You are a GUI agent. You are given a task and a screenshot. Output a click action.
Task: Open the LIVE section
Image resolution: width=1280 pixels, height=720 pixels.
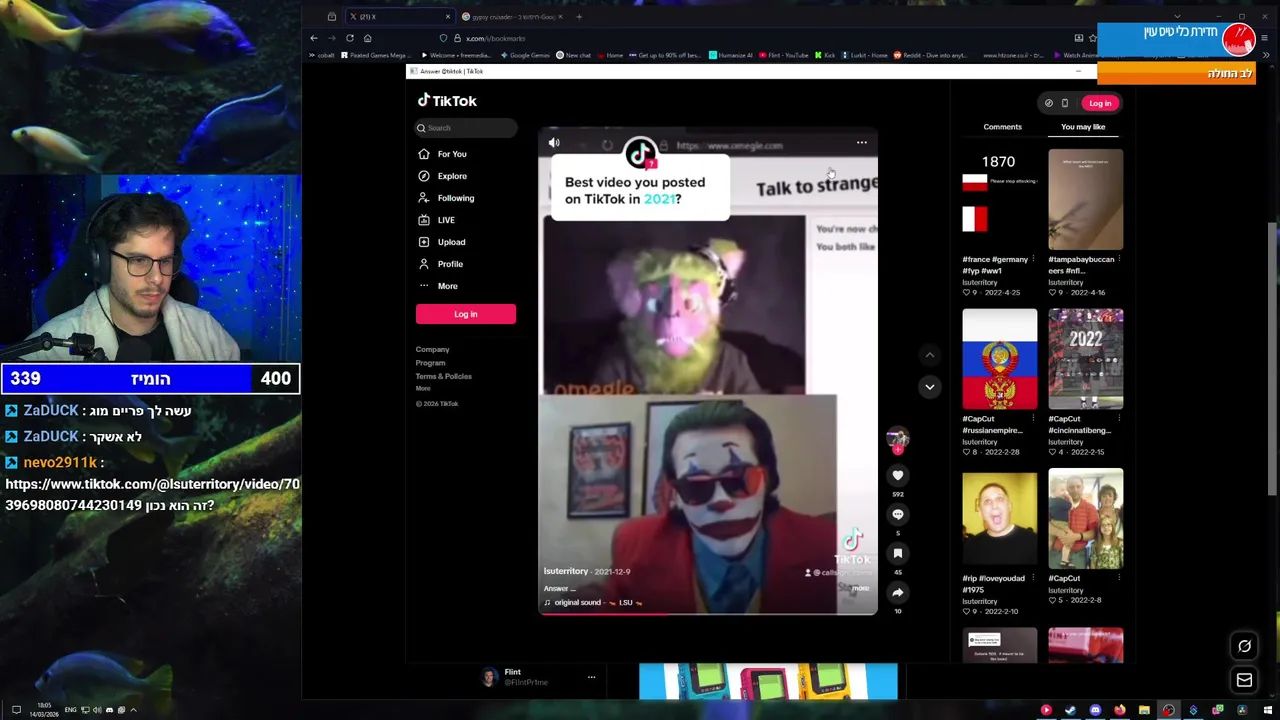point(446,220)
